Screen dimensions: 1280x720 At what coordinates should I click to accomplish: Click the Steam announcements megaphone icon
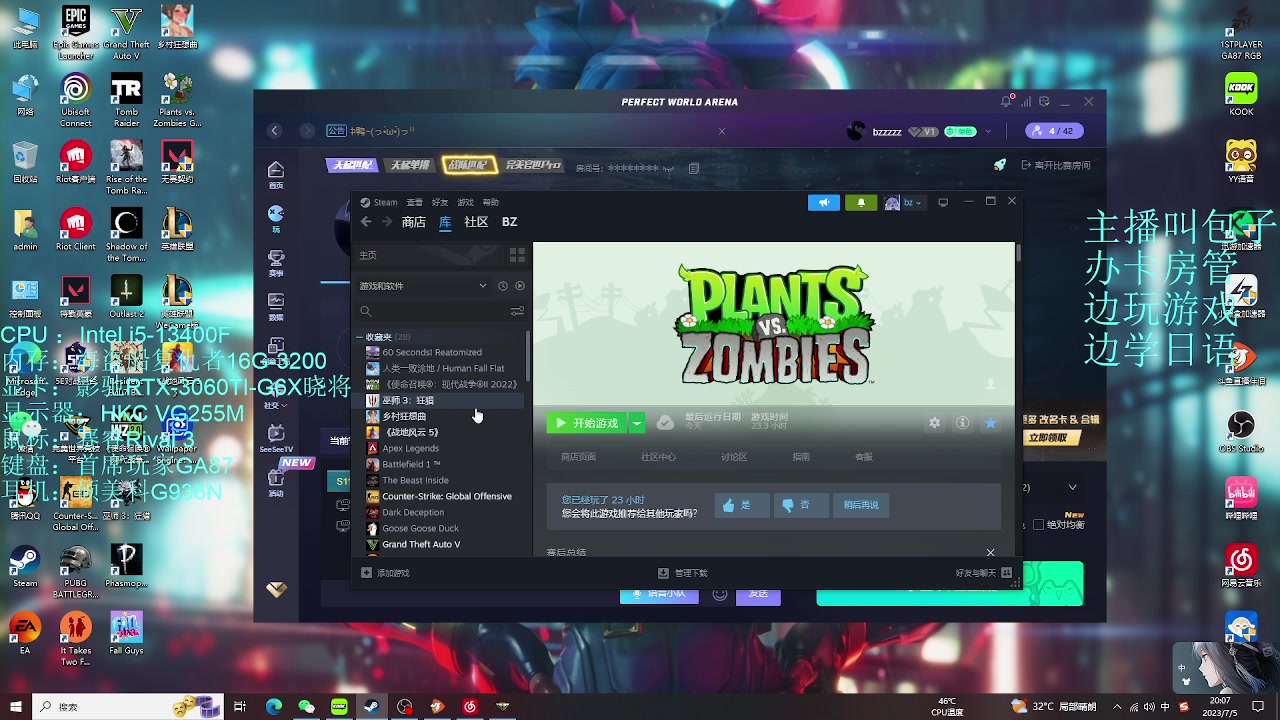(x=824, y=202)
